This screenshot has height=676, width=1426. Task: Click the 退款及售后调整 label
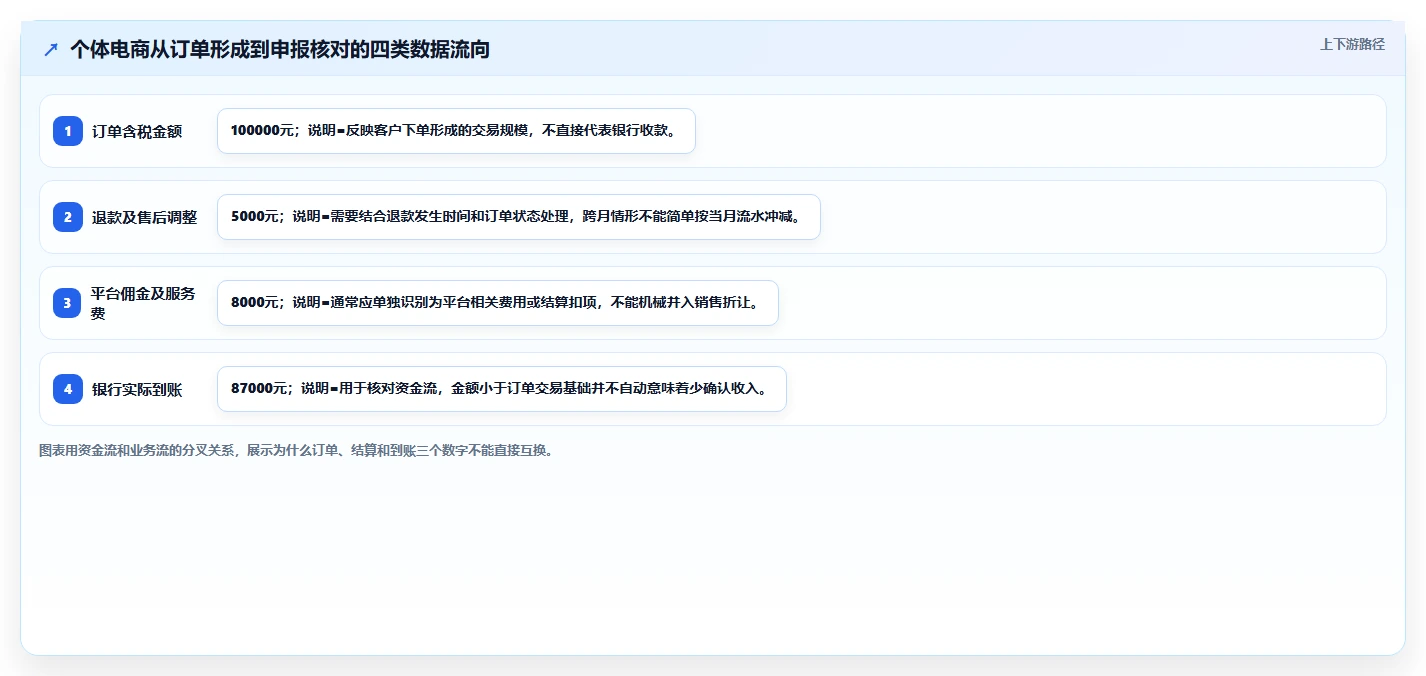pyautogui.click(x=144, y=217)
